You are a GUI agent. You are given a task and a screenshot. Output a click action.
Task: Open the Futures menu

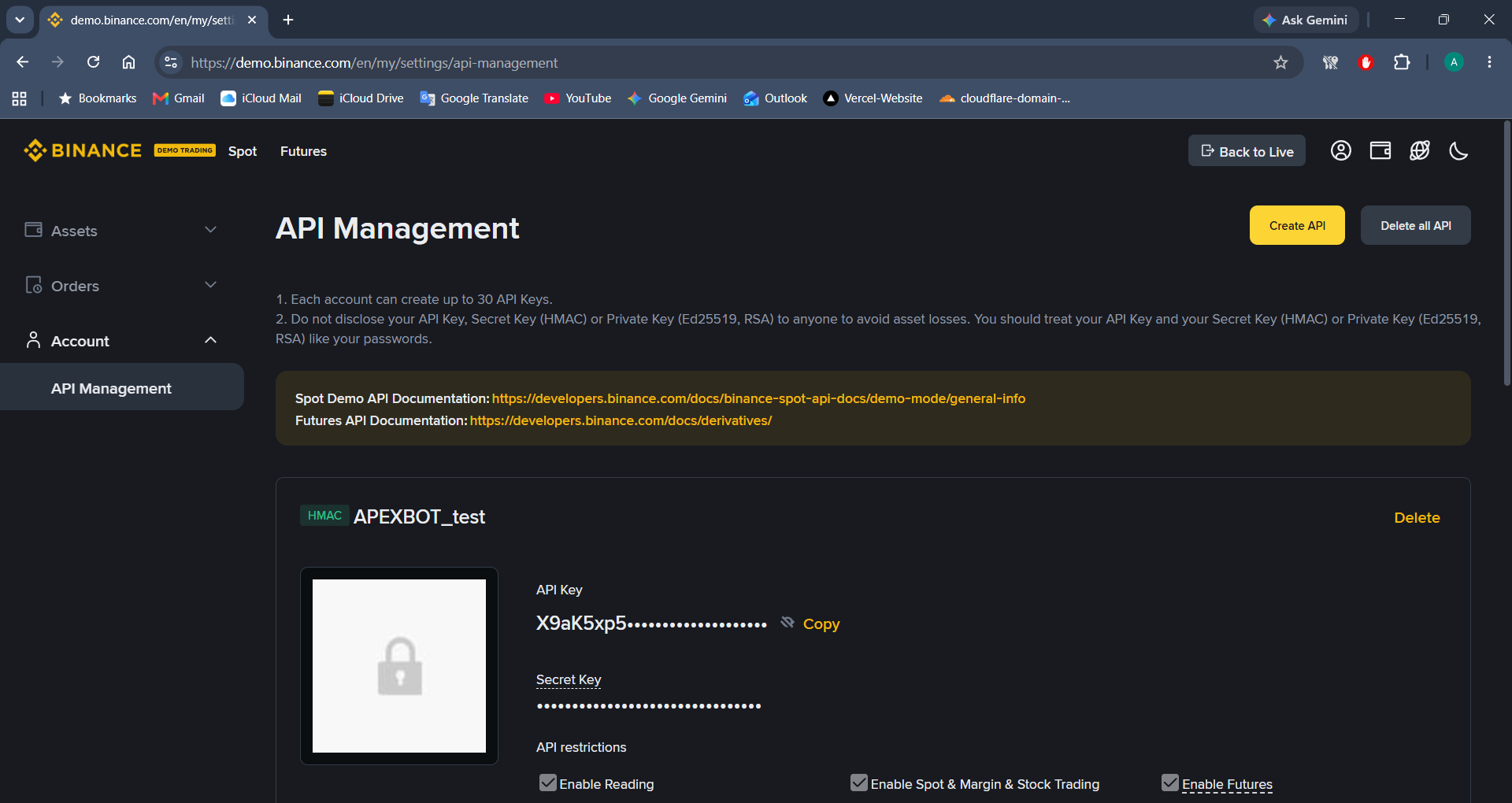pyautogui.click(x=303, y=151)
